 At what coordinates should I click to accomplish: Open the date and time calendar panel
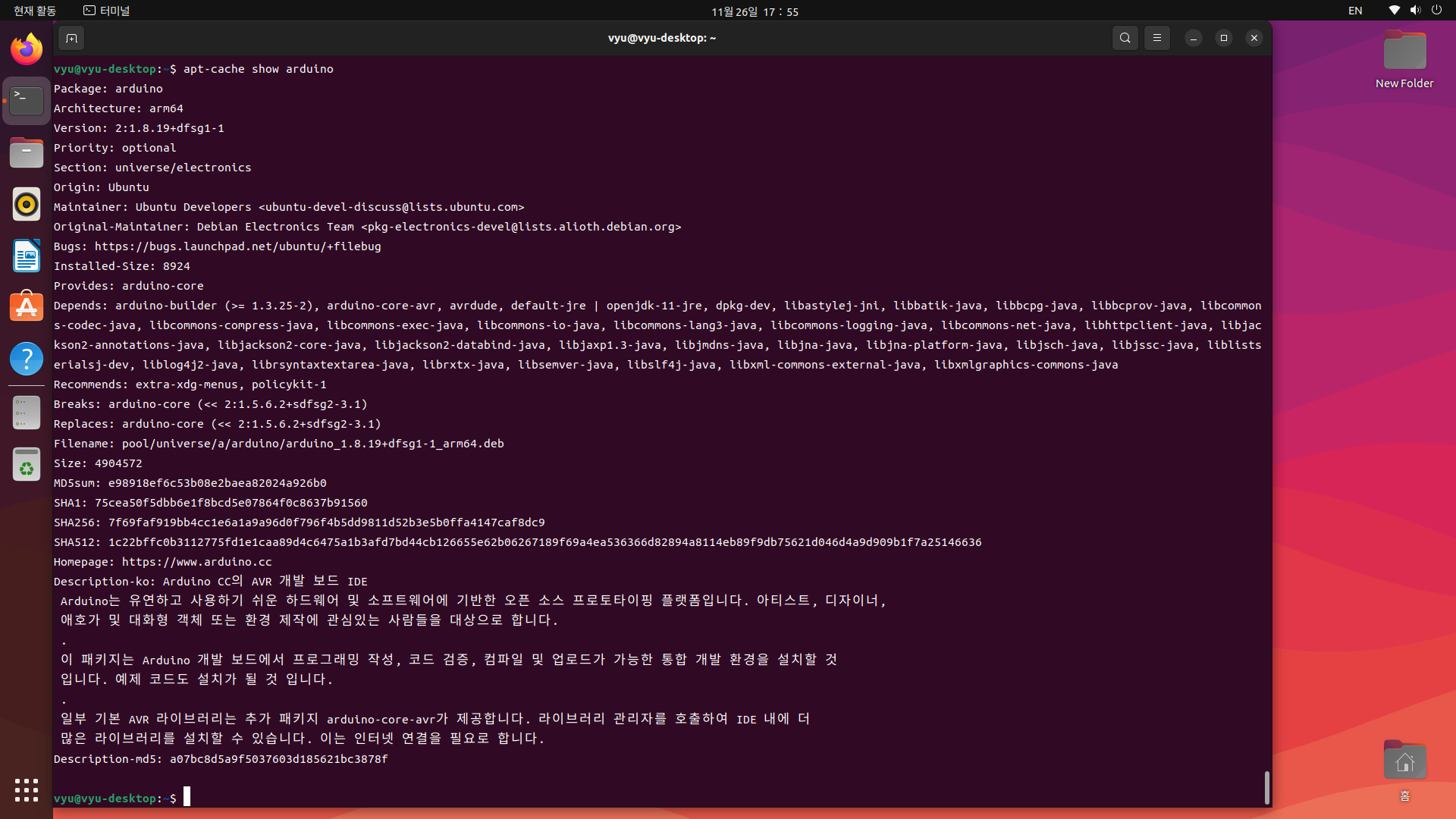pyautogui.click(x=755, y=11)
